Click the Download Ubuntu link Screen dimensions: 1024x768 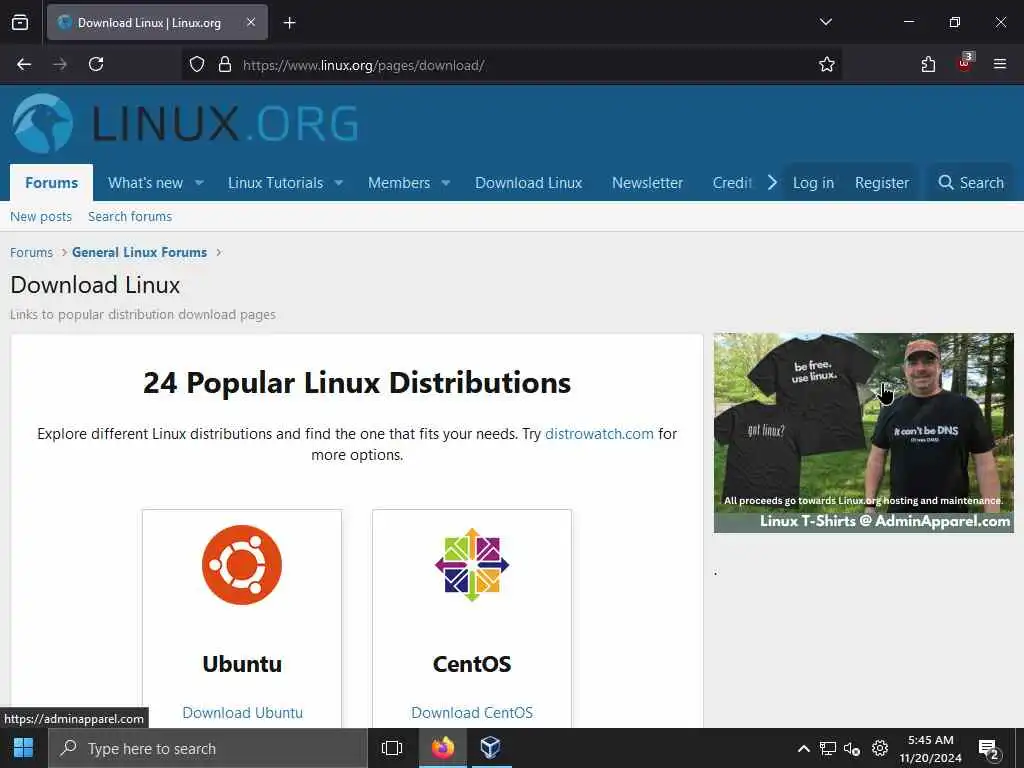pos(242,712)
